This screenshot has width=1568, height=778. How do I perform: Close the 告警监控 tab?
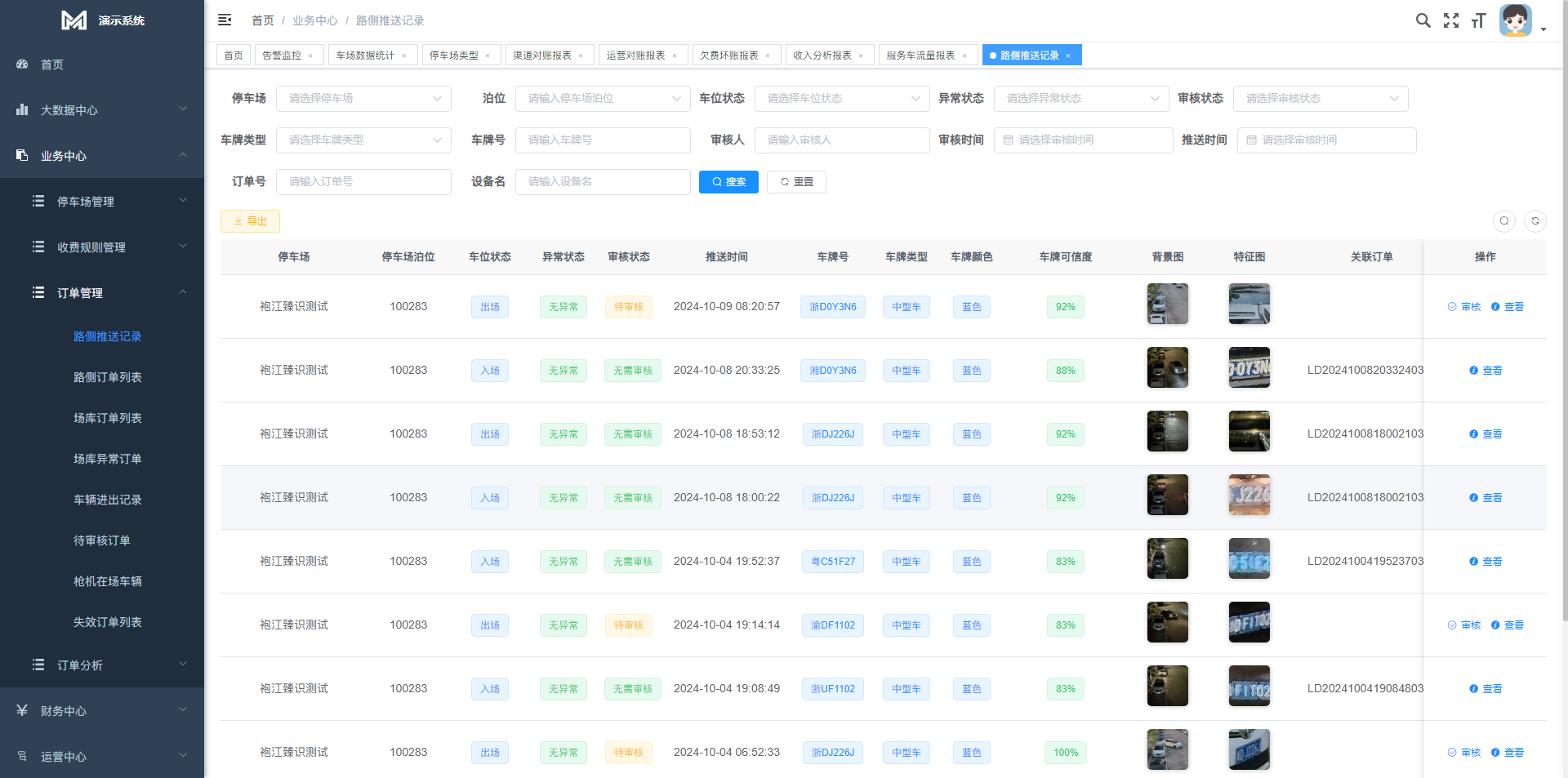pyautogui.click(x=310, y=56)
